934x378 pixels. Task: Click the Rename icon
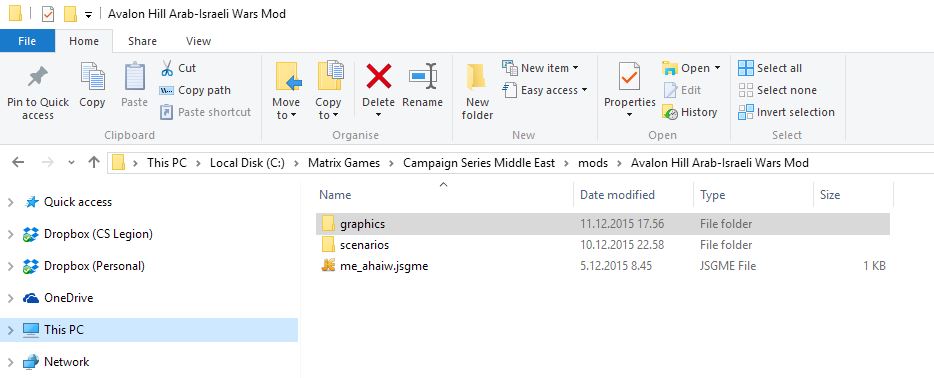tap(422, 77)
